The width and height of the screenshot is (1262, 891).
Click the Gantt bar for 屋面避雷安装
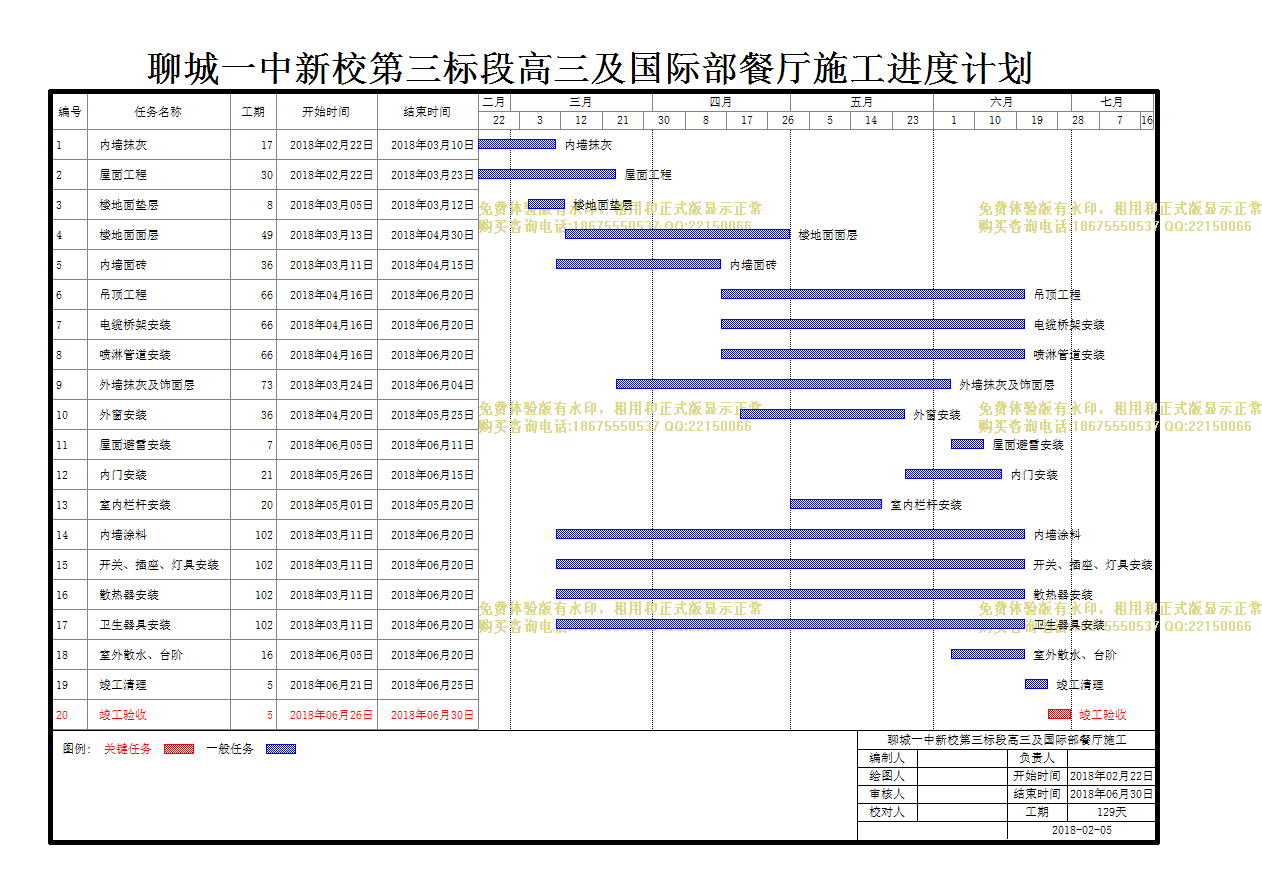967,444
